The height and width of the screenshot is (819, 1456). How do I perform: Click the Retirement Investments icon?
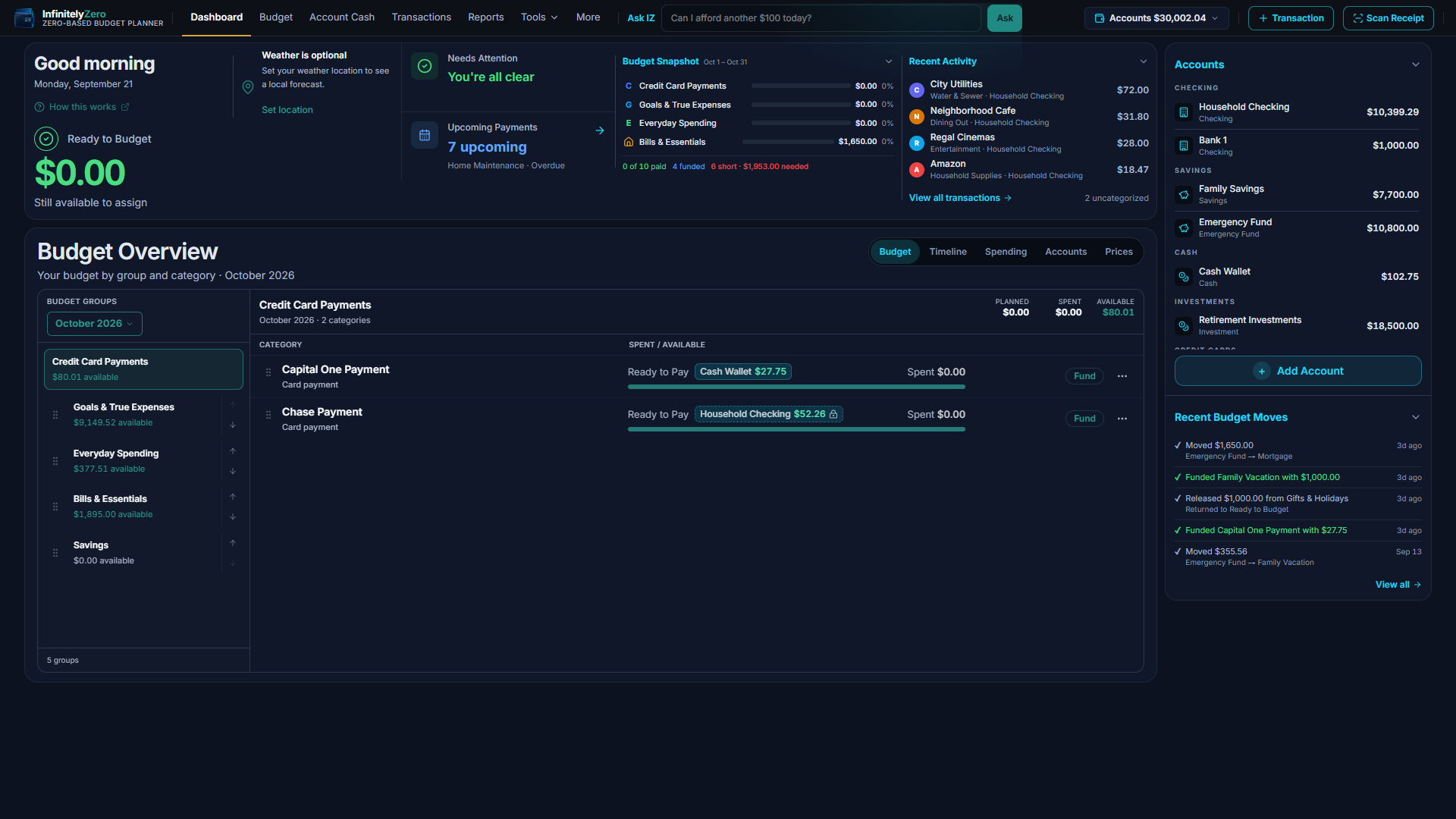pos(1184,326)
